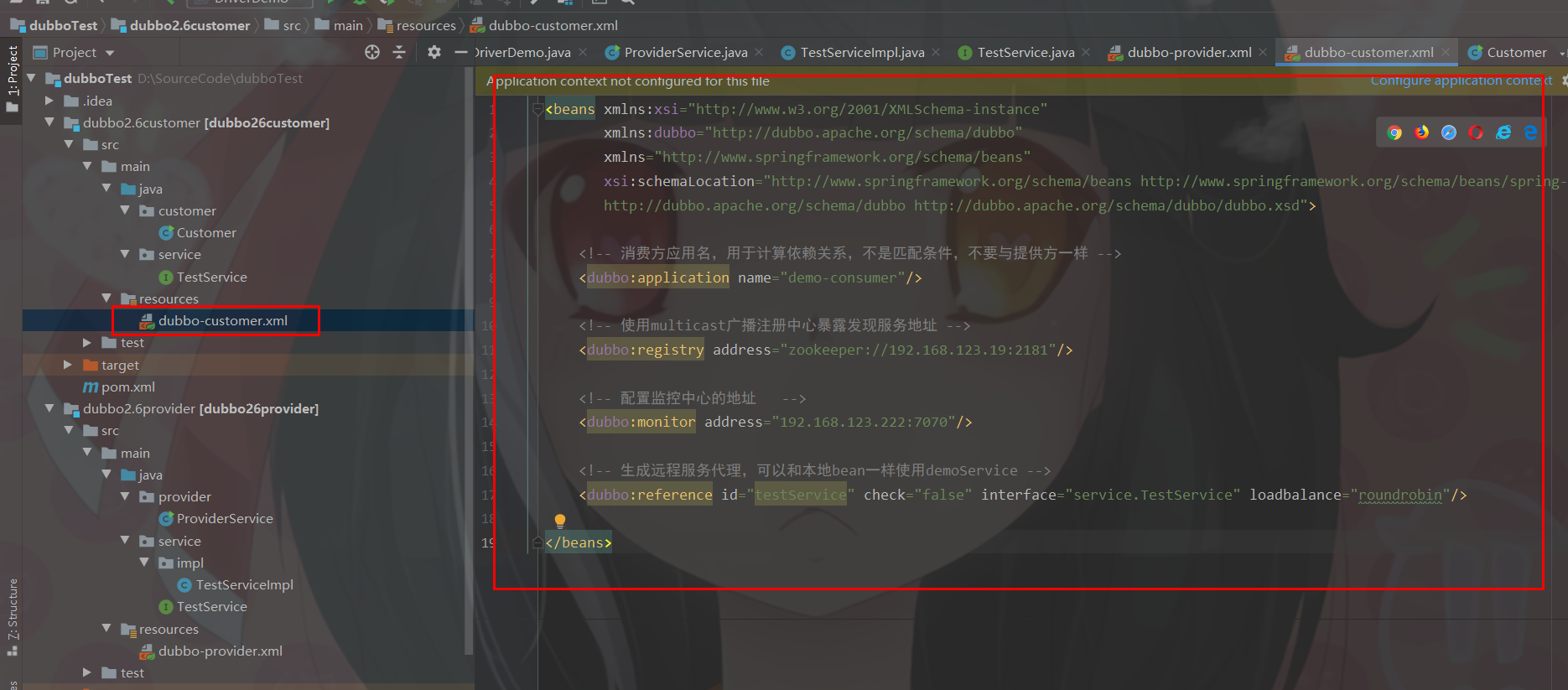
Task: Click the intention lightbulb in editor gutter
Action: point(560,521)
